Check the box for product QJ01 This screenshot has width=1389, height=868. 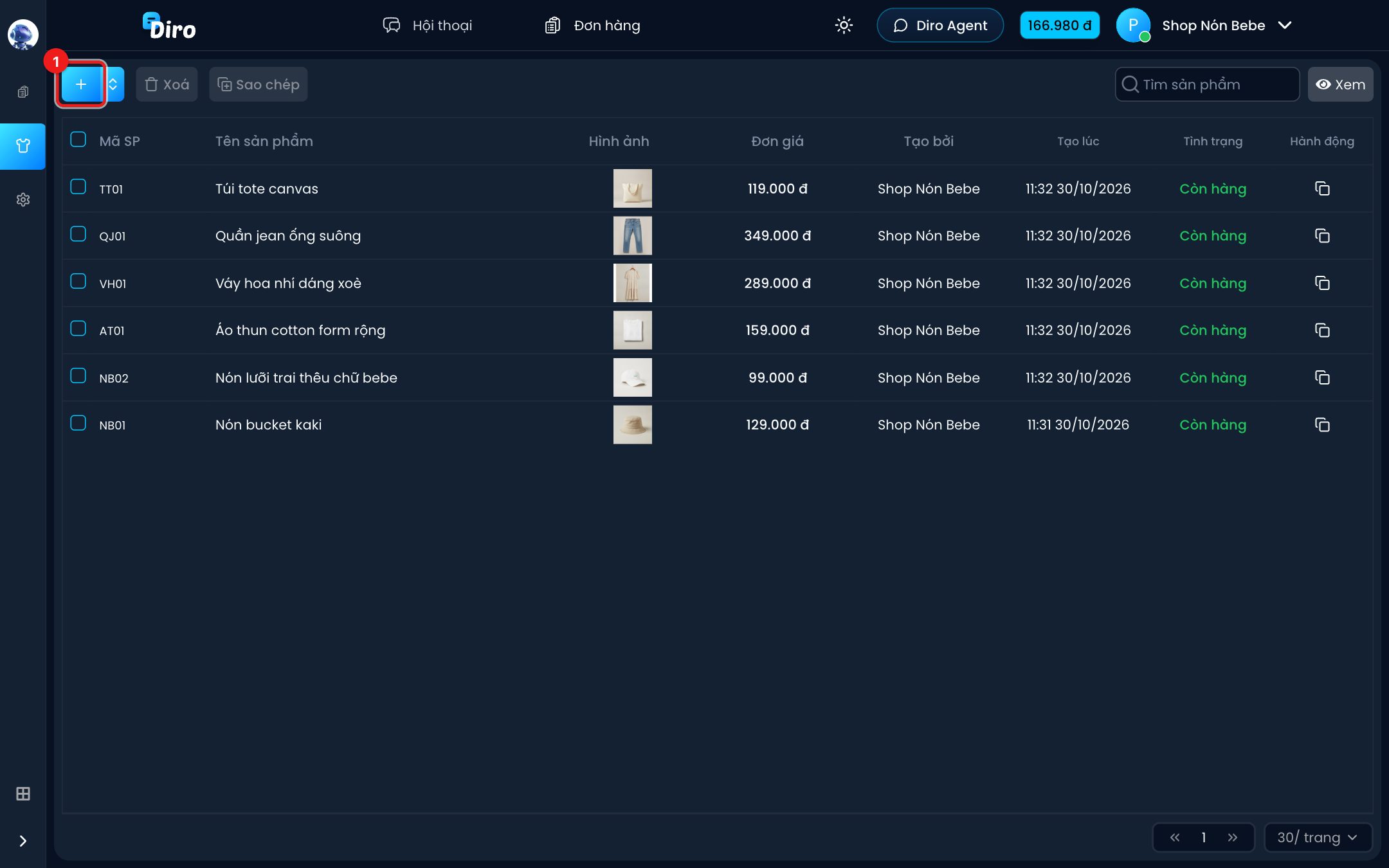tap(78, 234)
